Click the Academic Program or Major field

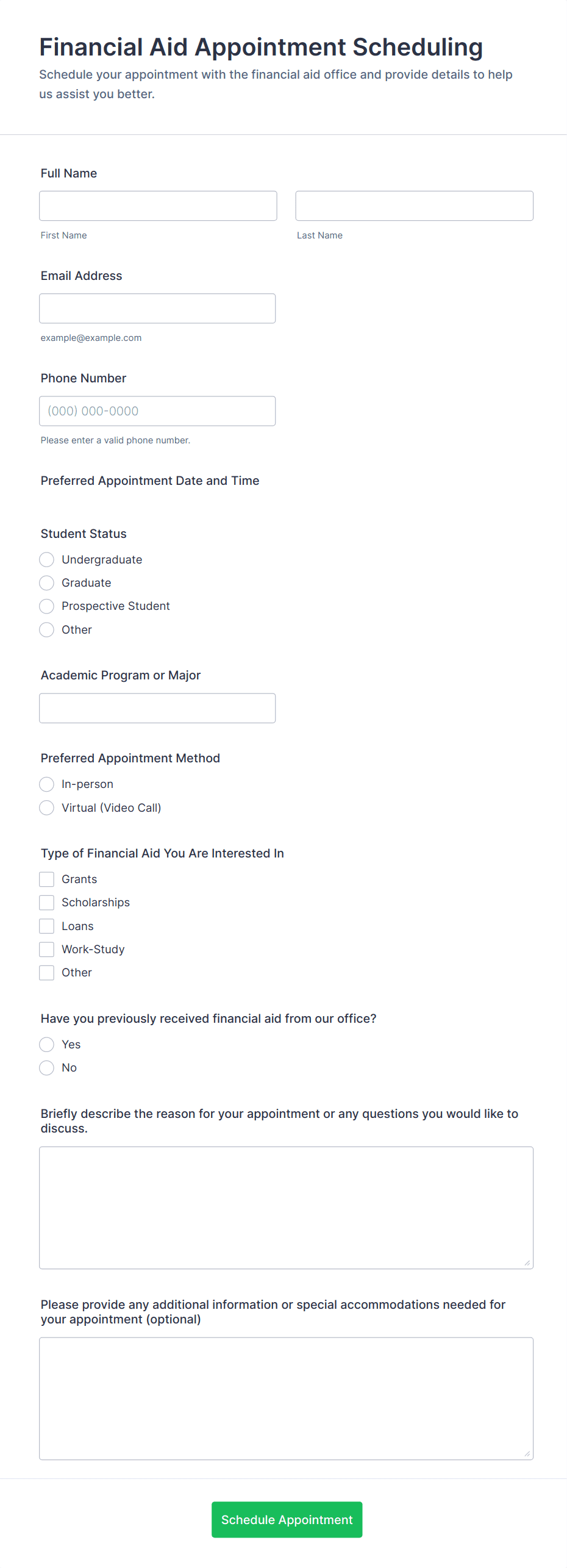(157, 708)
